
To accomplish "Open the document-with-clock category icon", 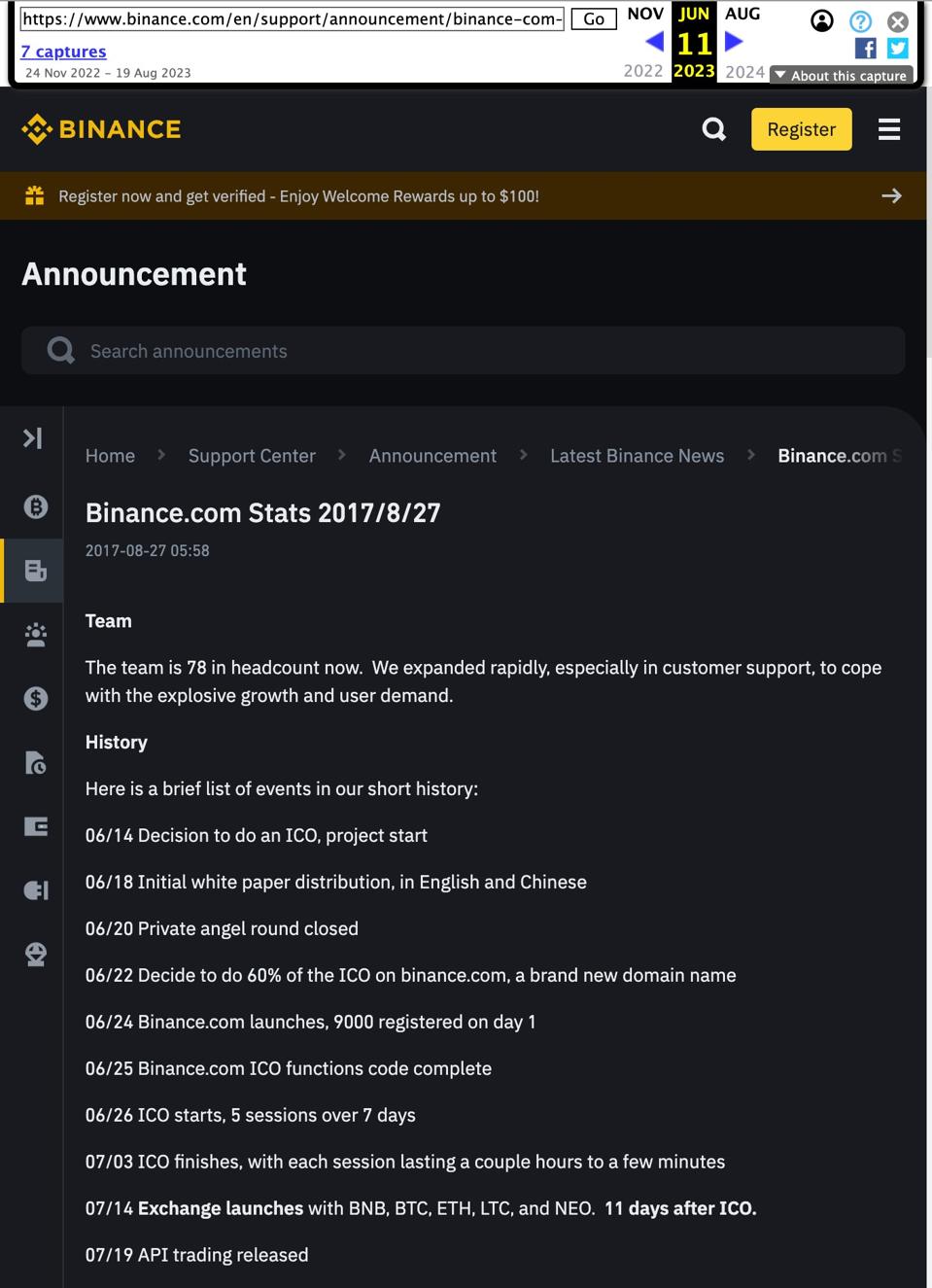I will pyautogui.click(x=35, y=763).
